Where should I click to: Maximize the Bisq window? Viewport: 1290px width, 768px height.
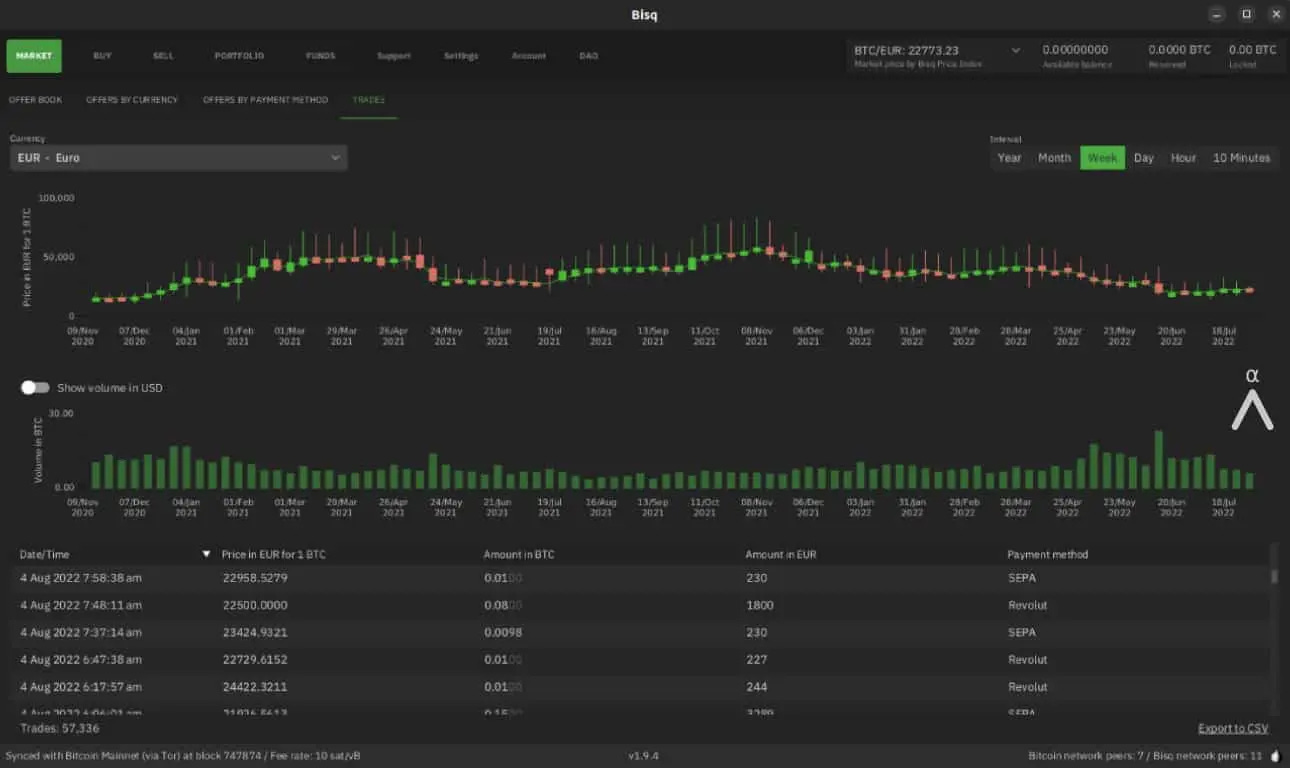(1246, 14)
